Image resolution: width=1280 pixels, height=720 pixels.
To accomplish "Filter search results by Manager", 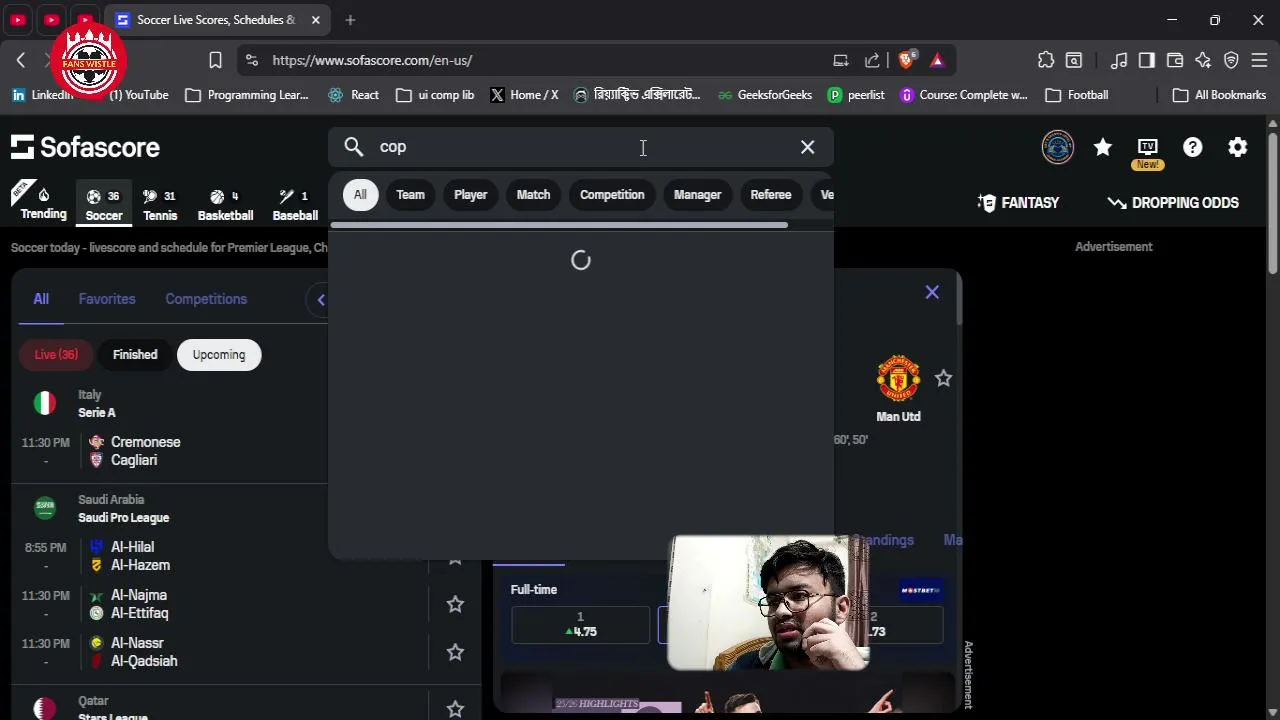I will click(x=697, y=195).
